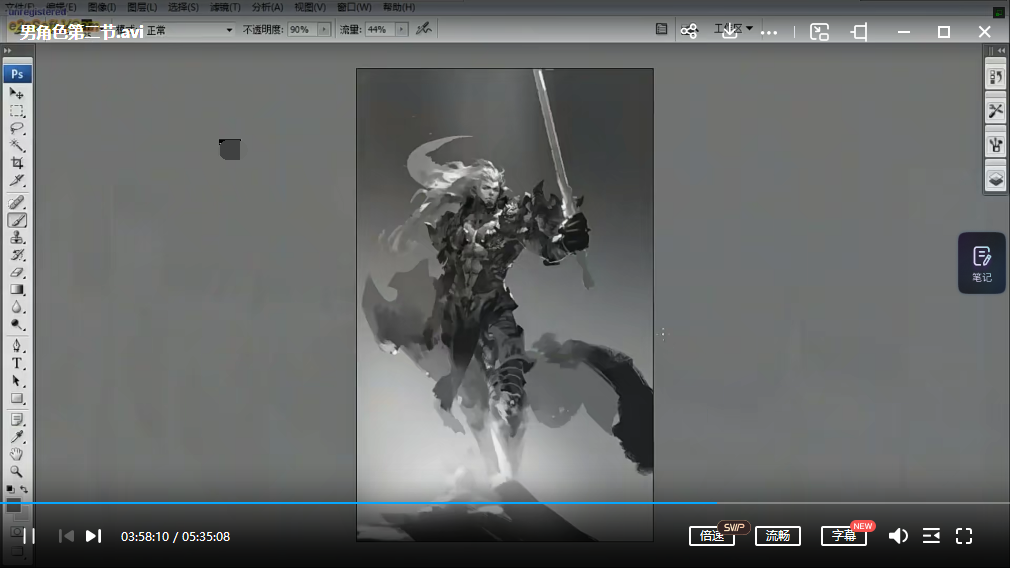The image size is (1010, 568).
Task: Switch to mini player mode
Action: pos(819,32)
